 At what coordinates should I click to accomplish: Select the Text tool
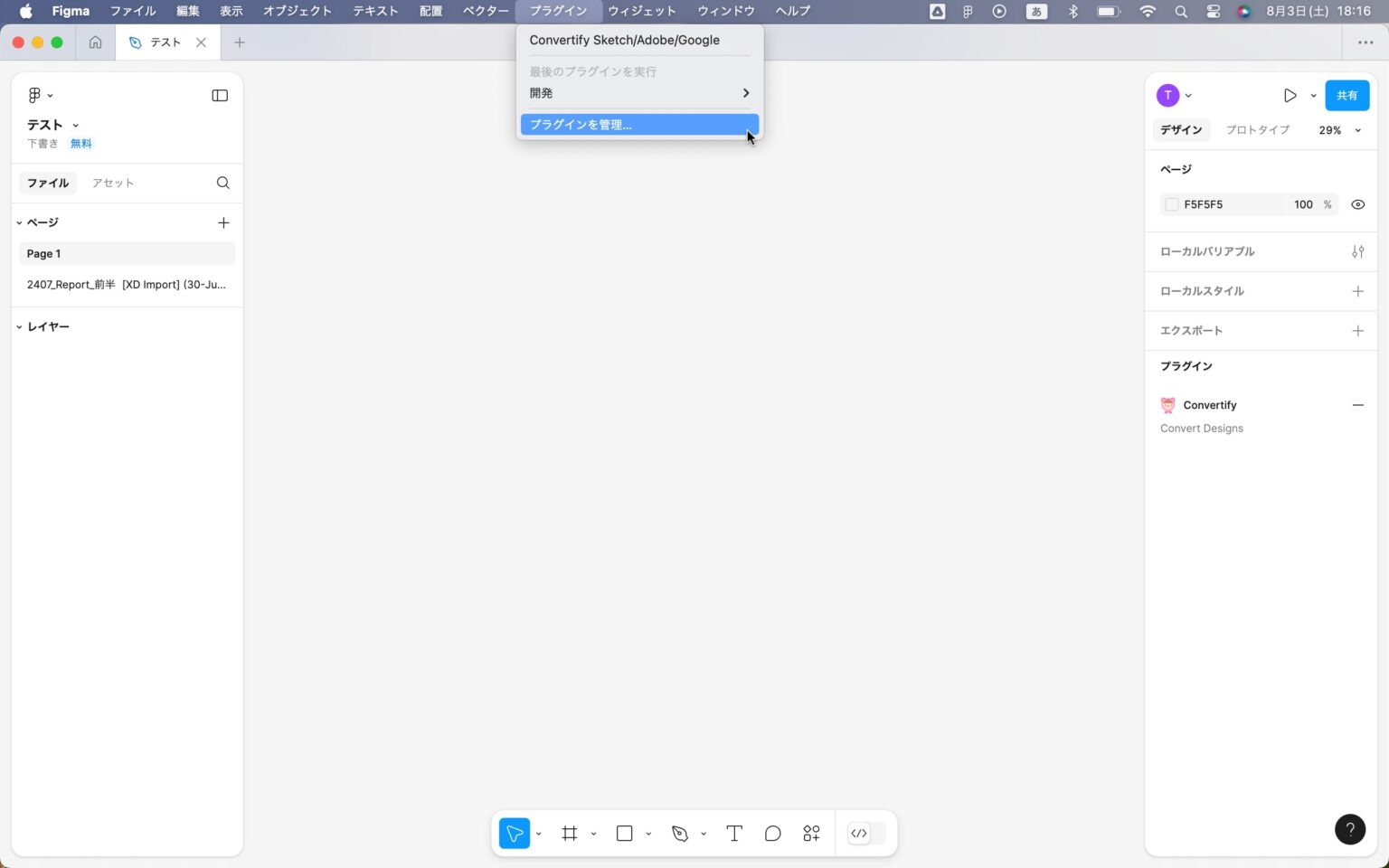(734, 834)
